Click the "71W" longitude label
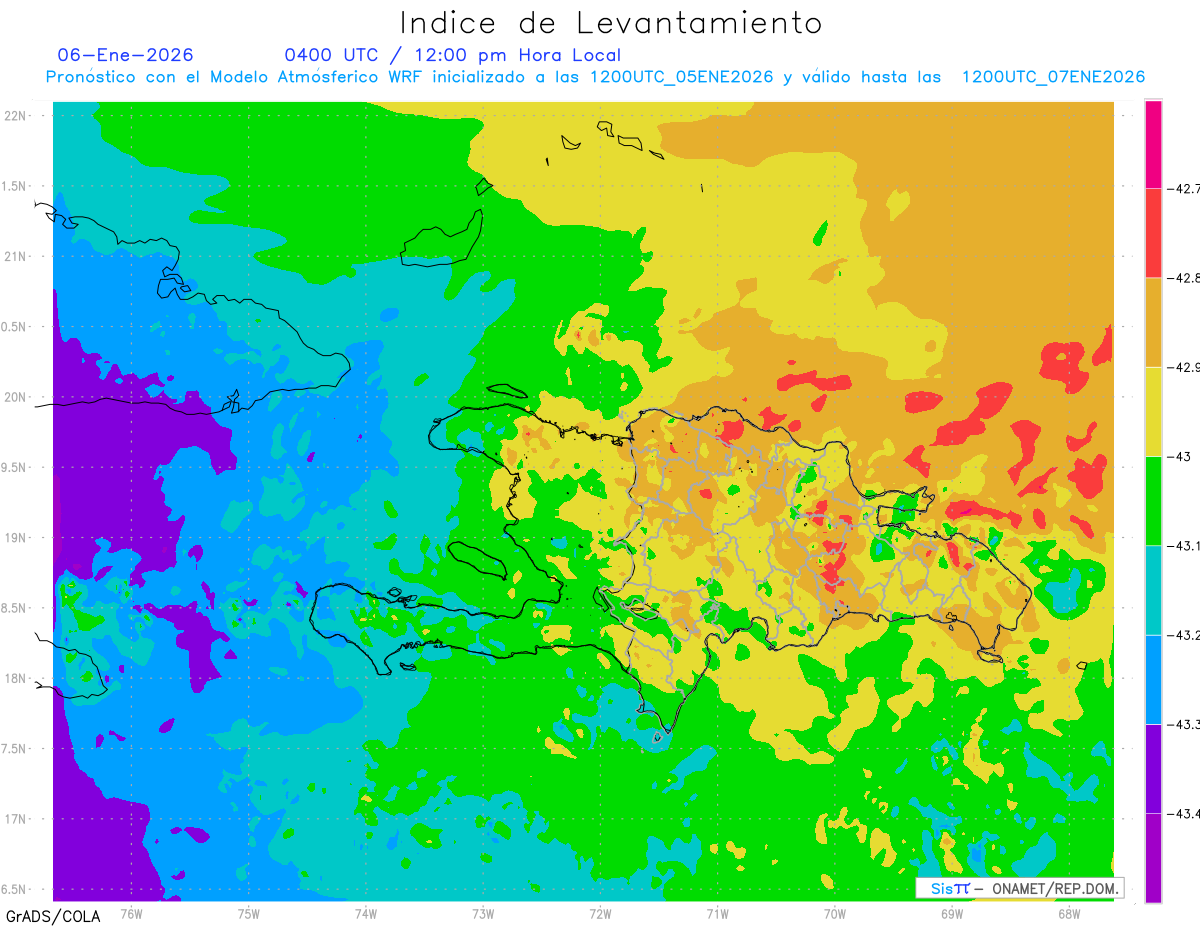This screenshot has width=1200, height=927. [717, 913]
